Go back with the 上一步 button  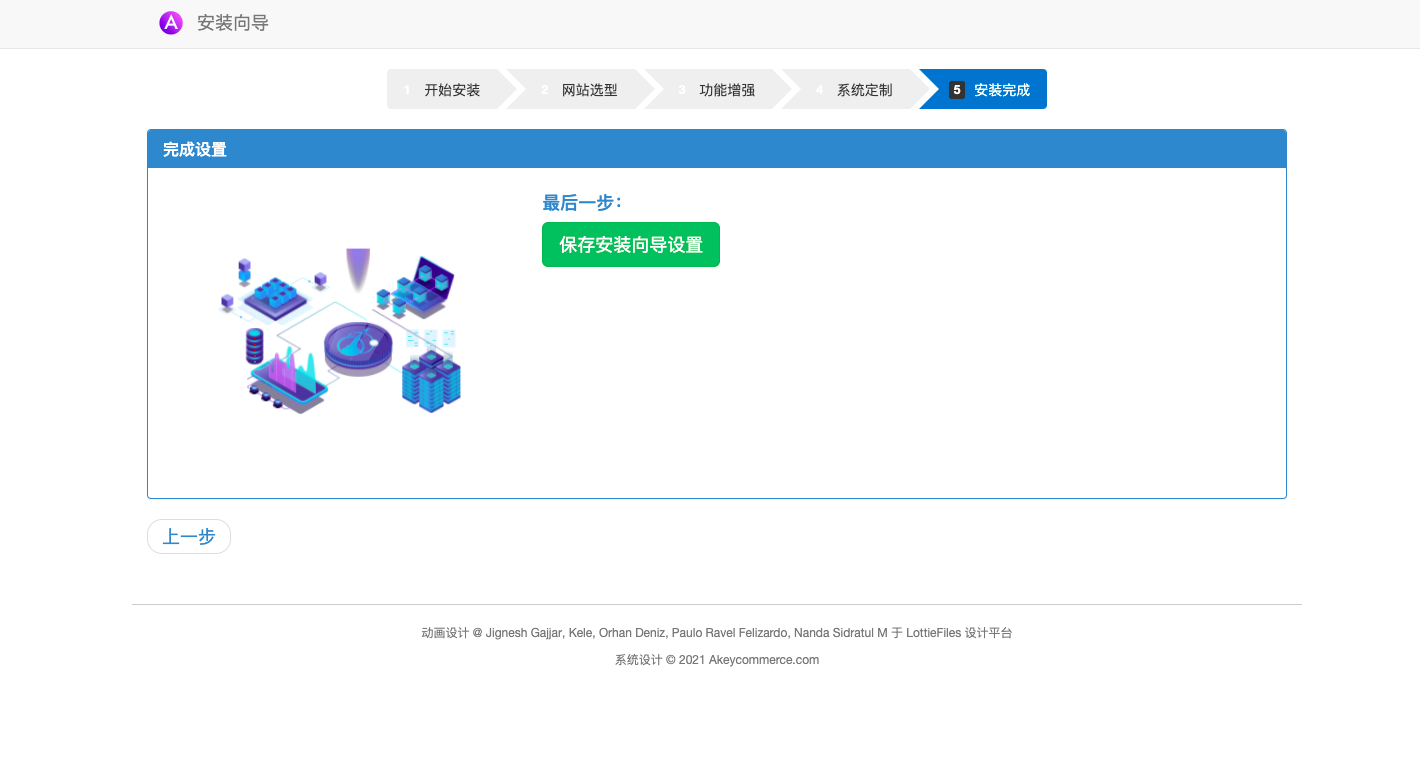tap(189, 537)
